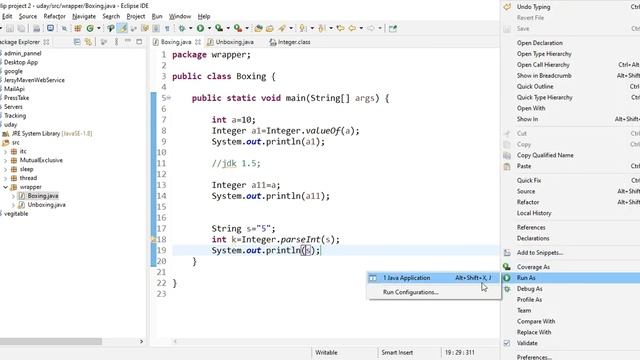Open the Back history dropdown arrow
This screenshot has width=640, height=360.
click(361, 28)
